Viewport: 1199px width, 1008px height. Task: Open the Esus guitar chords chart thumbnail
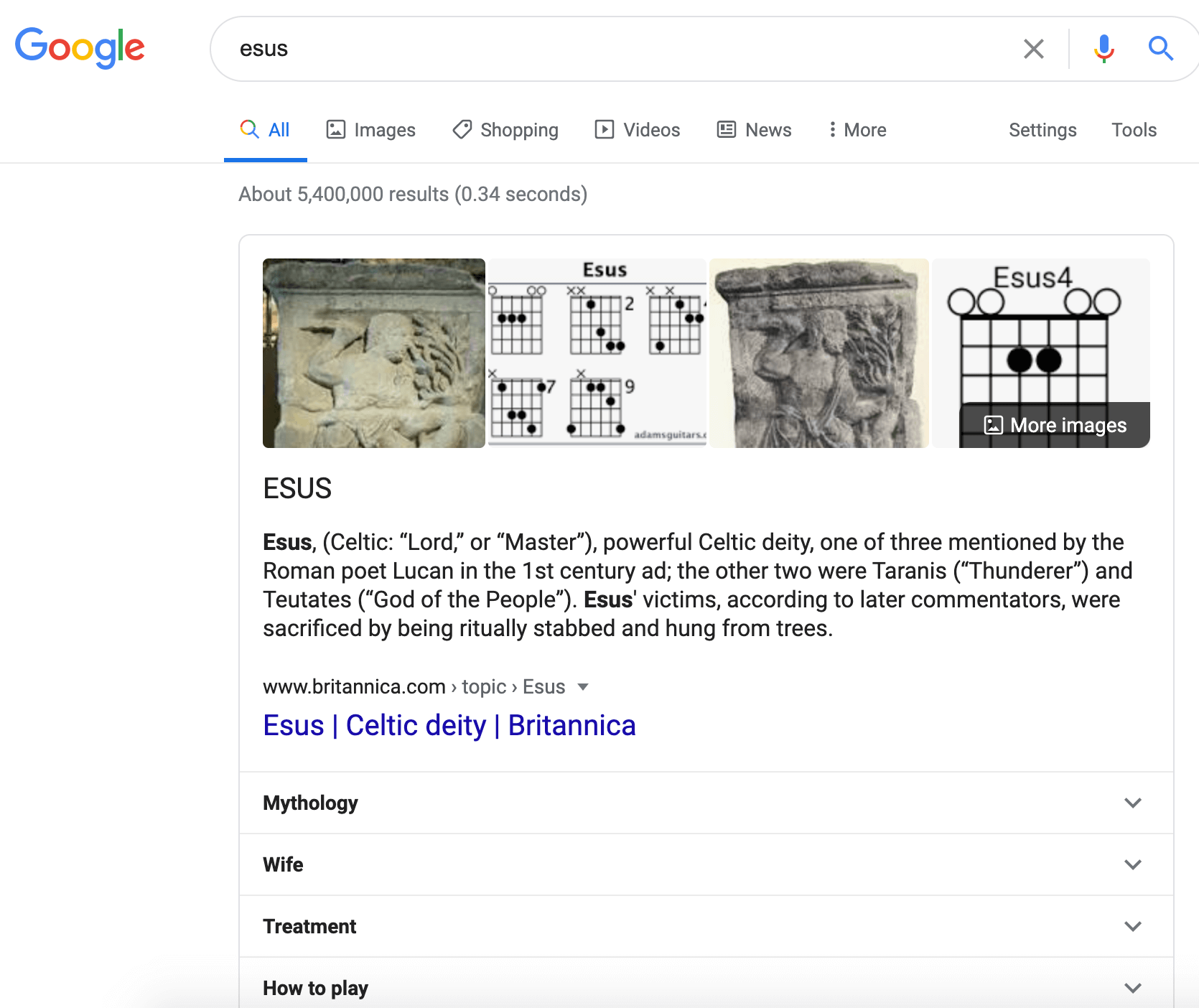tap(597, 353)
